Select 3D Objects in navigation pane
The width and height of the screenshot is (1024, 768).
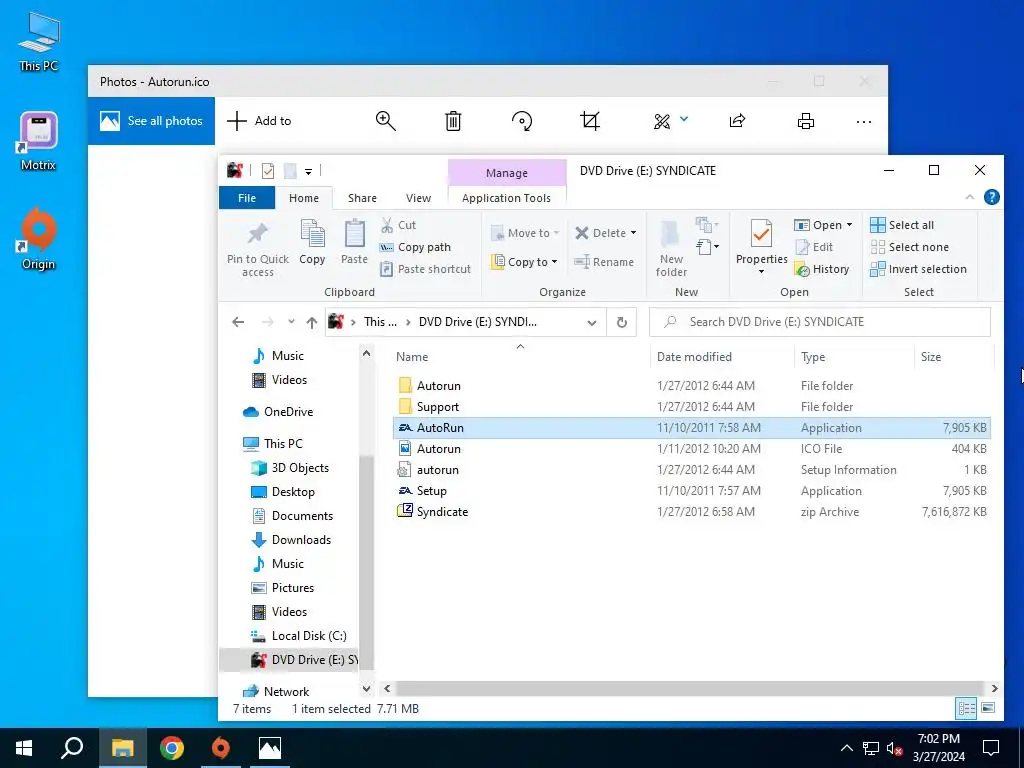[x=299, y=468]
